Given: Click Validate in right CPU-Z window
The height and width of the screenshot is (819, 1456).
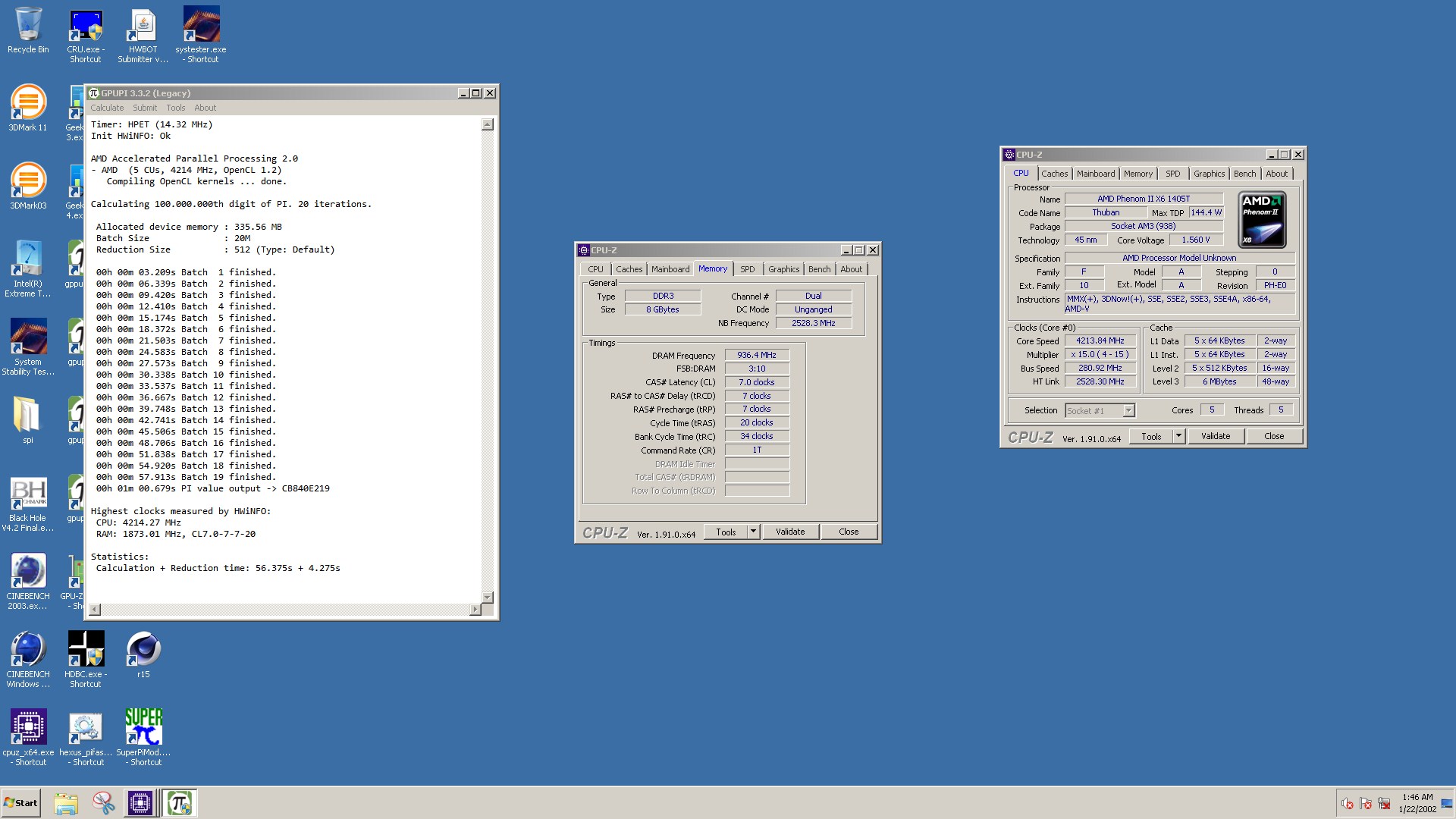Looking at the screenshot, I should pos(1216,436).
